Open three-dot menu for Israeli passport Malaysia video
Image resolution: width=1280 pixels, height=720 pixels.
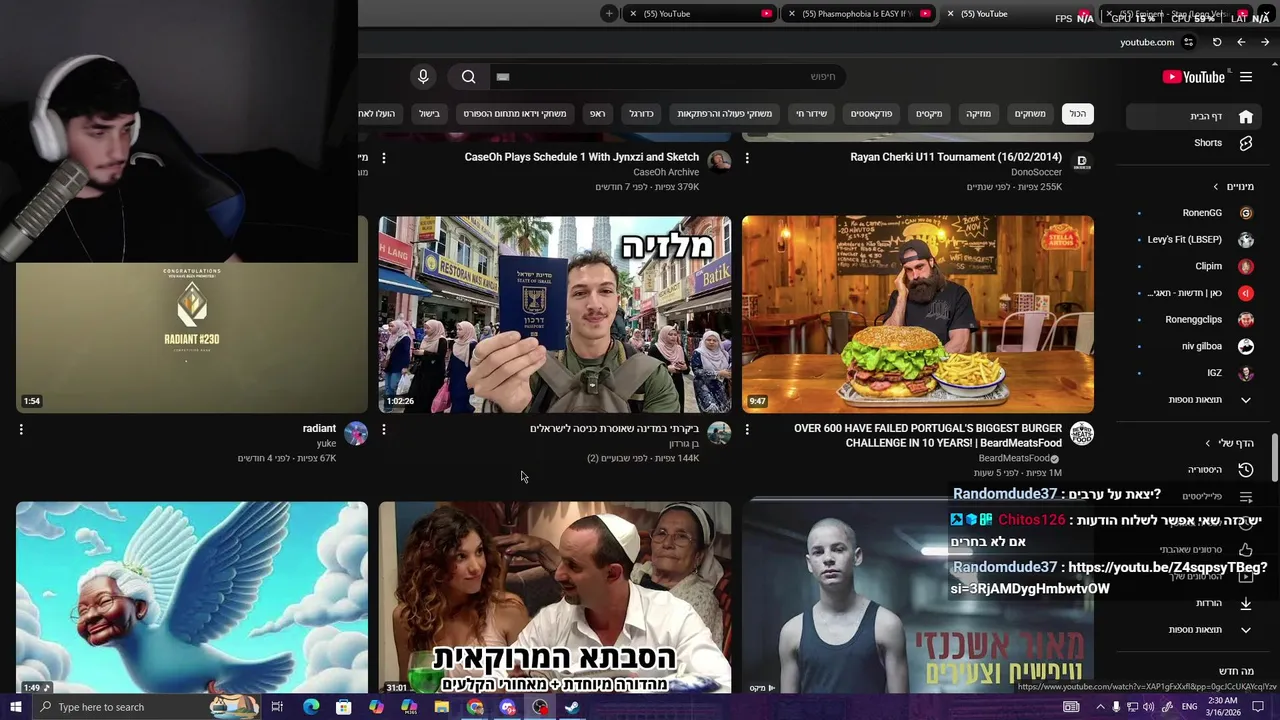point(384,429)
